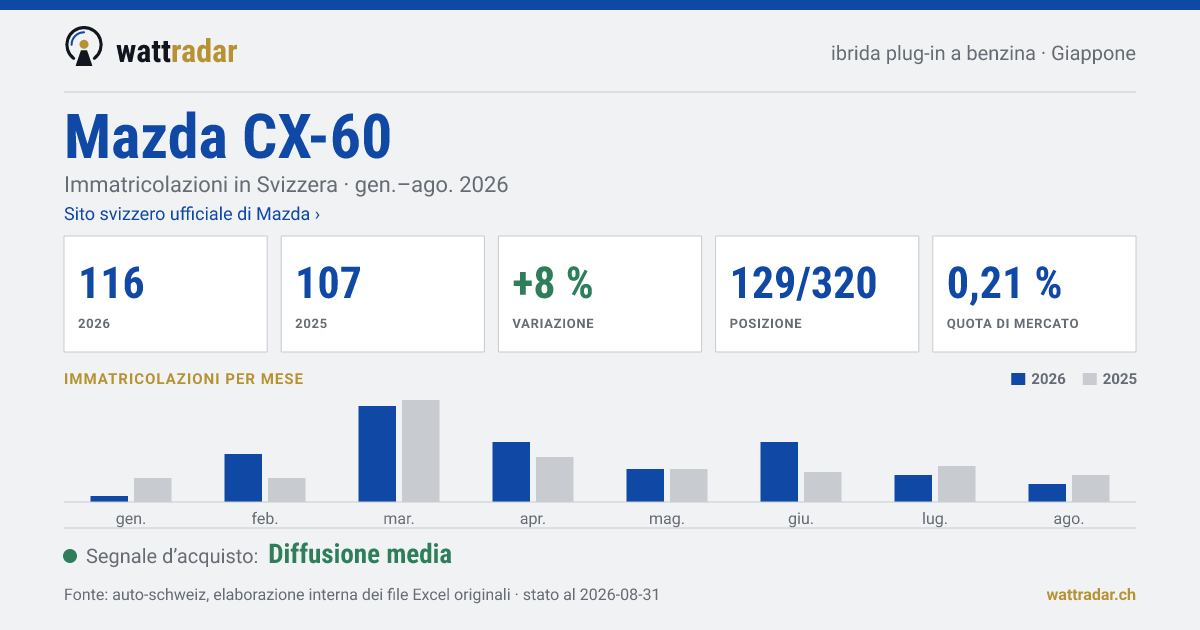Viewport: 1200px width, 630px height.
Task: Click the gen. month axis label
Action: (x=131, y=519)
